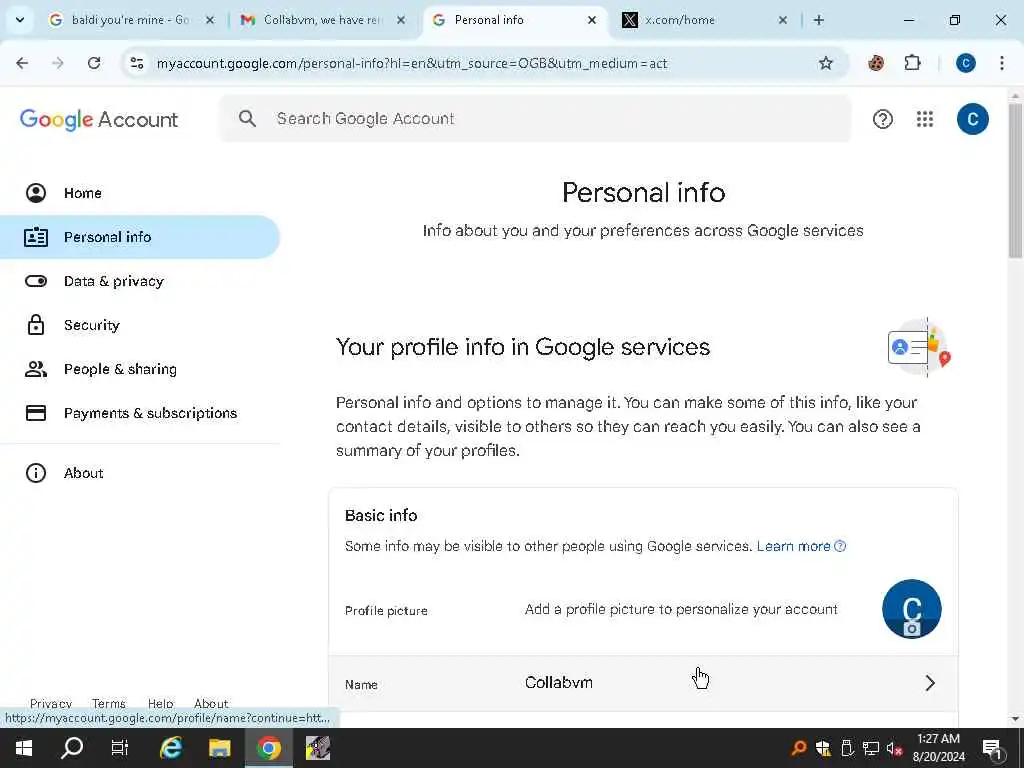Screen dimensions: 1024x768
Task: Close the Collabvm Gmail tab
Action: point(401,20)
